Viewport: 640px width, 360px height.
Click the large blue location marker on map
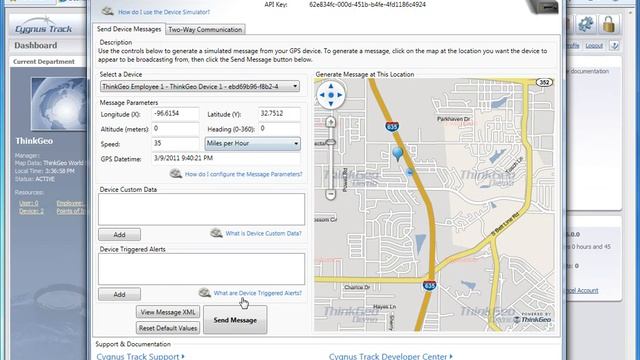pyautogui.click(x=397, y=154)
